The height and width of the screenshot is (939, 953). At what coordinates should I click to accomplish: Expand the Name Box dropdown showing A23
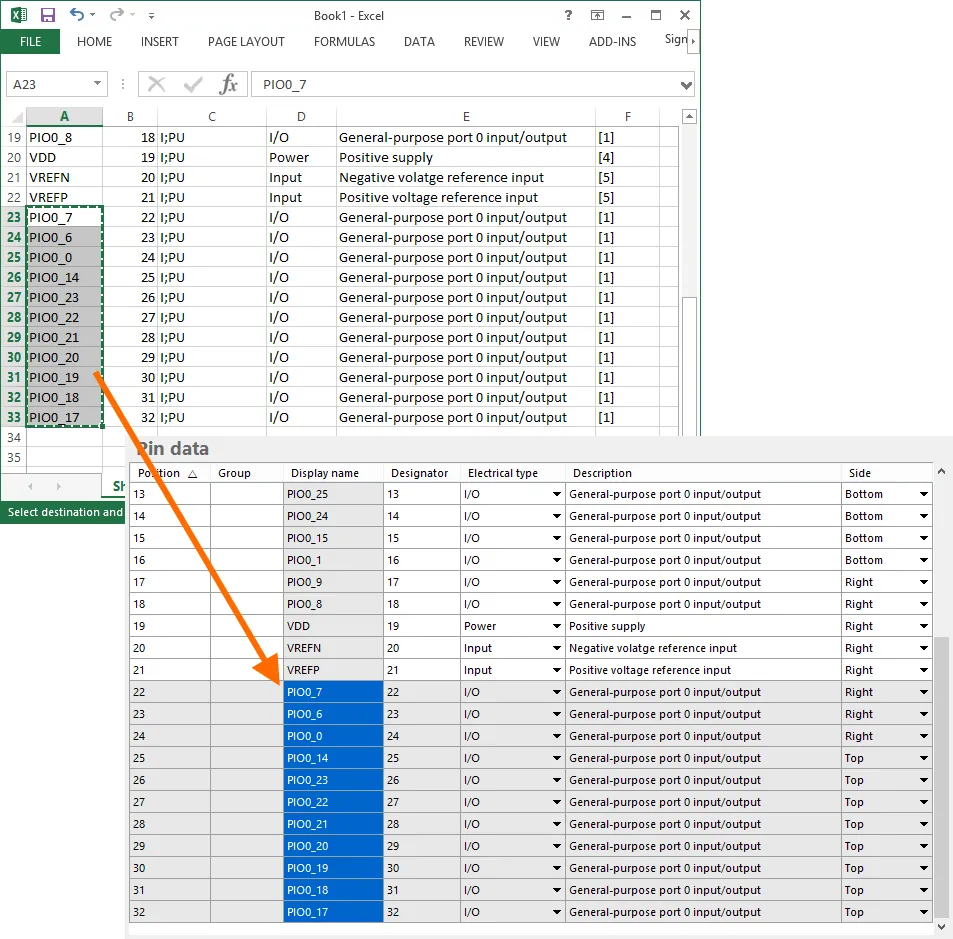coord(98,85)
